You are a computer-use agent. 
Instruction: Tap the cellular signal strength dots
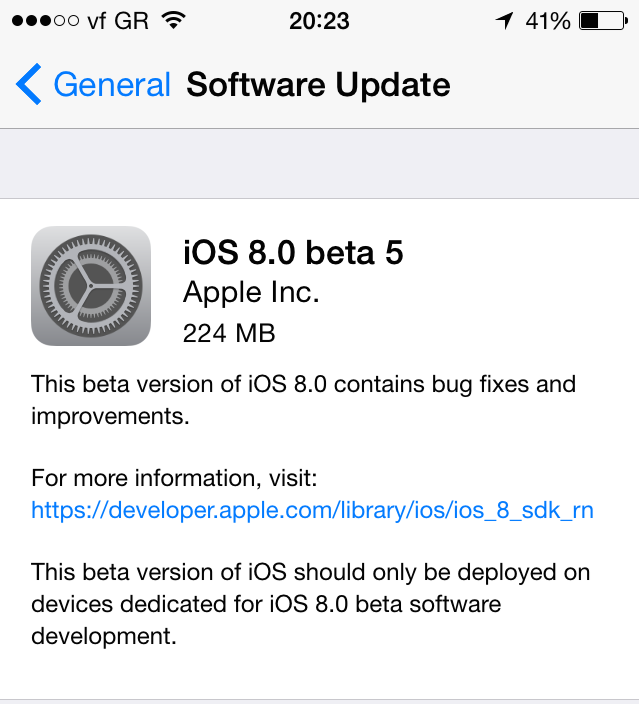coord(45,21)
